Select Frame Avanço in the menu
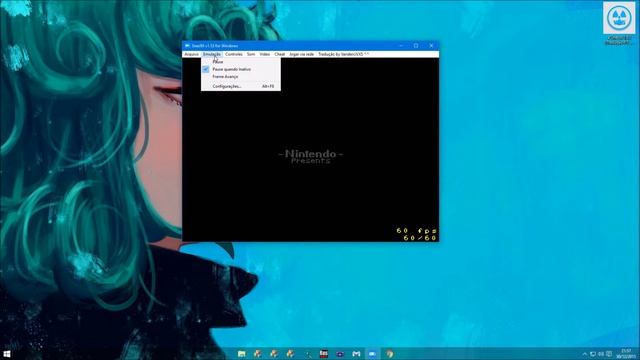 coord(241,77)
